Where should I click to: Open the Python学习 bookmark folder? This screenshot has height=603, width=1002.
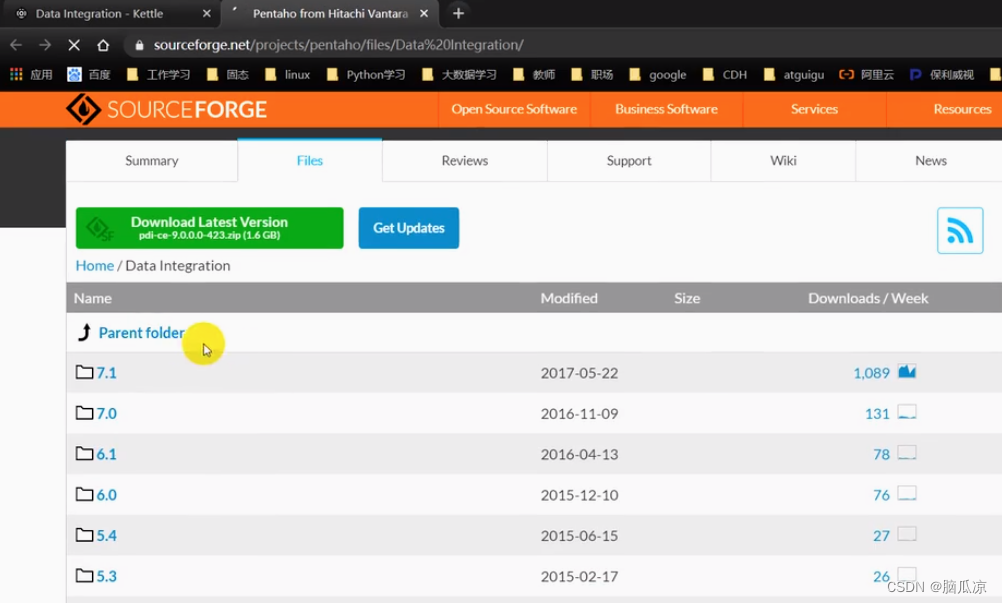point(366,75)
